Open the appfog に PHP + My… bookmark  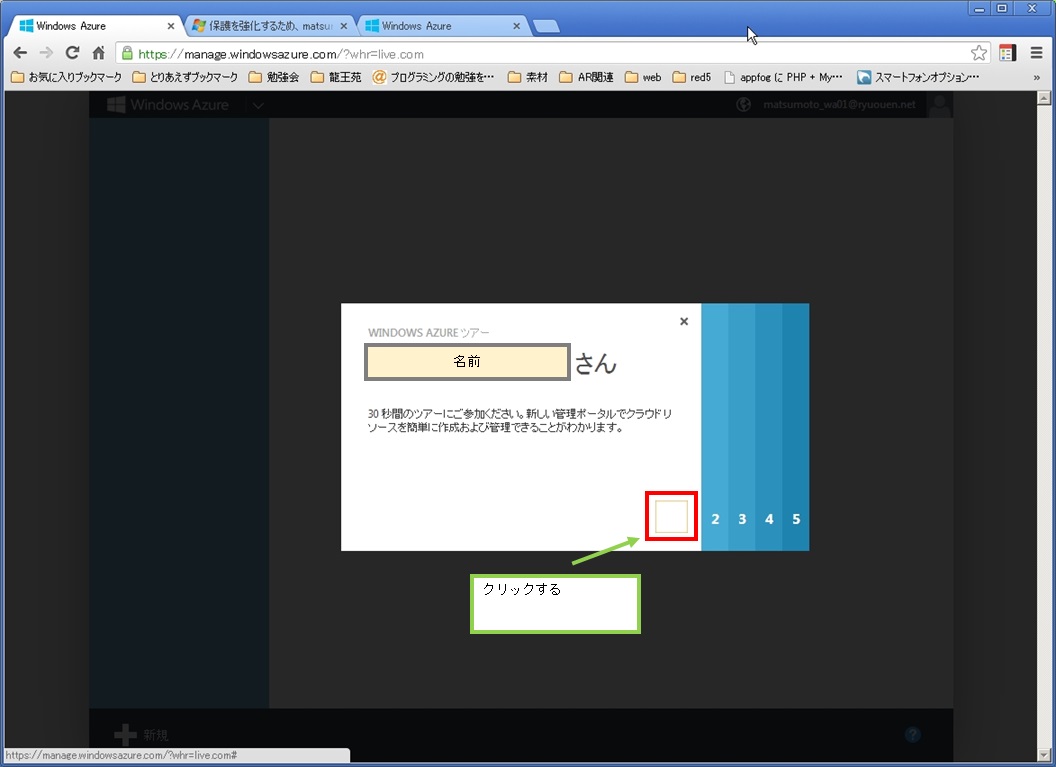click(783, 77)
